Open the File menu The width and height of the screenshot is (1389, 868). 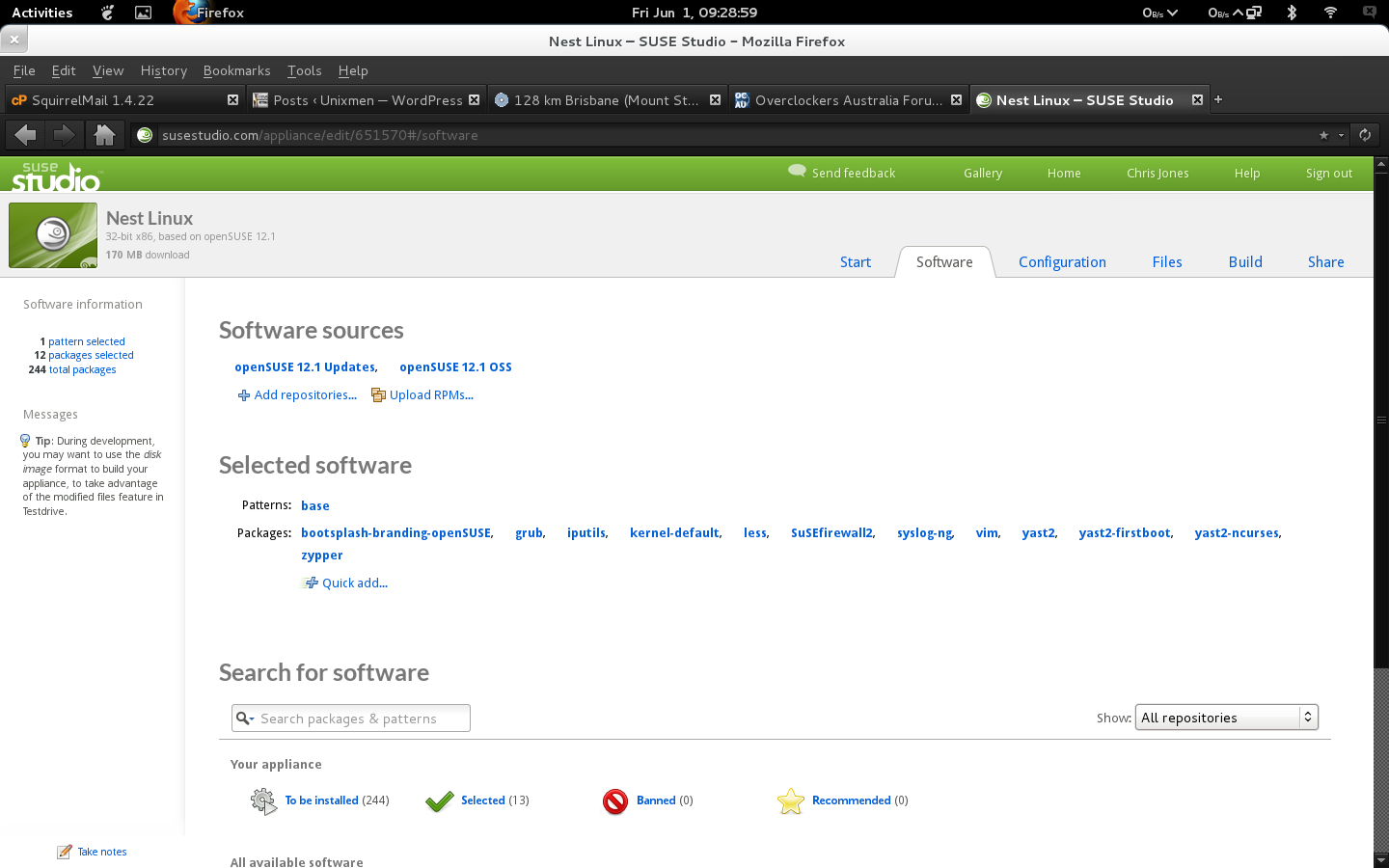click(x=24, y=70)
